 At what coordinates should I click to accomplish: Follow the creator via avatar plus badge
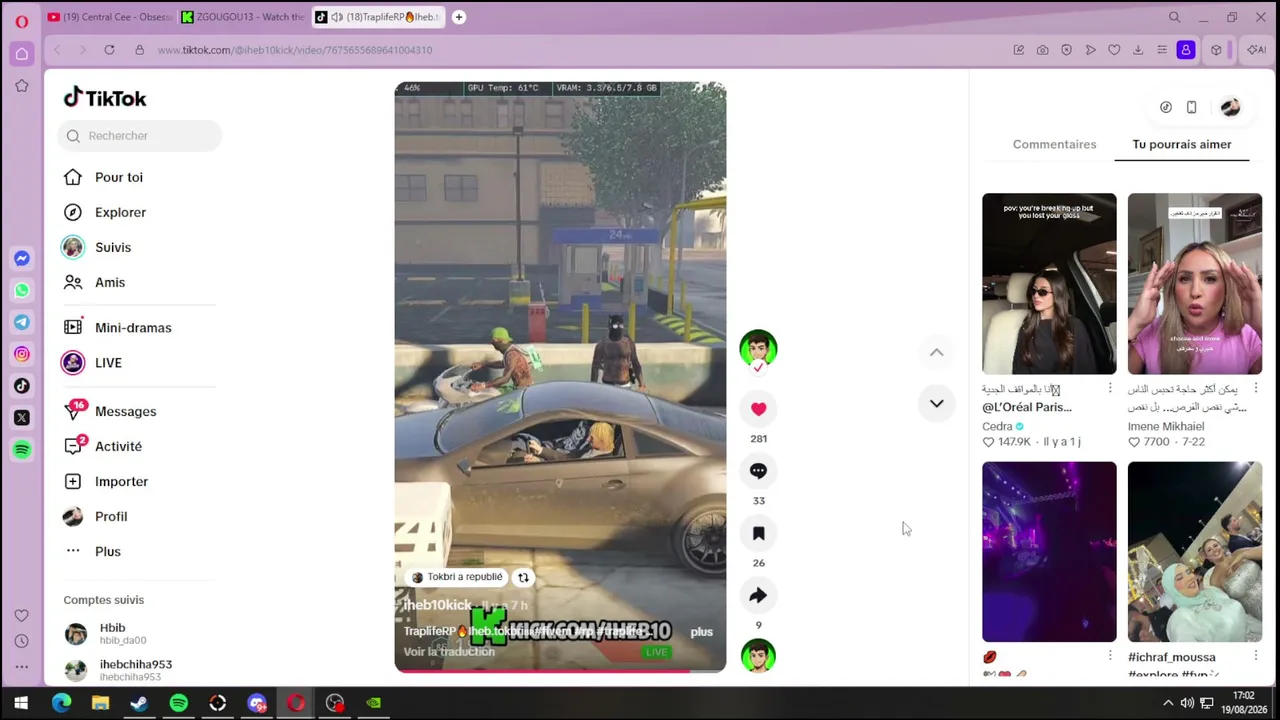pos(758,368)
